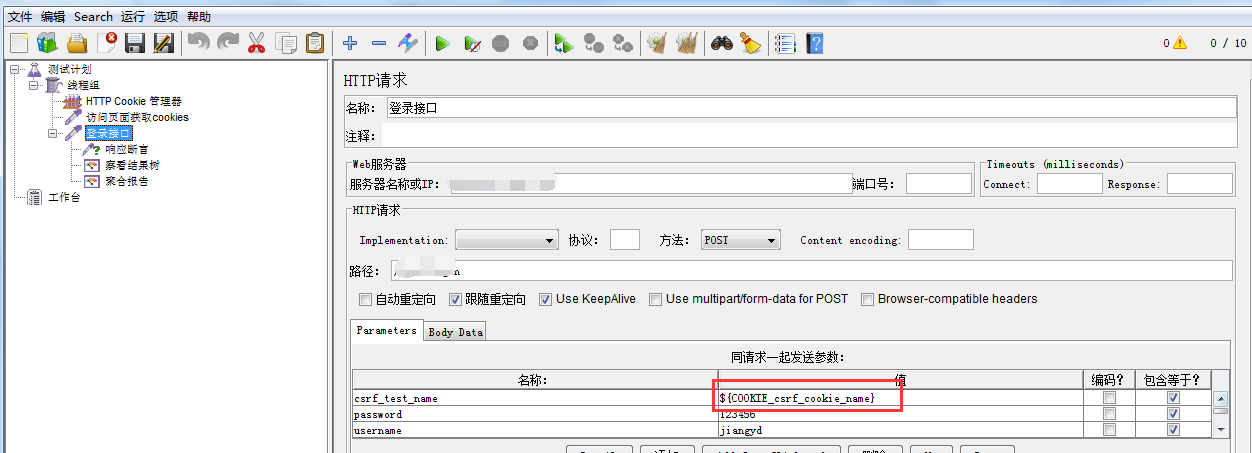
Task: Reset search using the broom icon
Action: (750, 43)
